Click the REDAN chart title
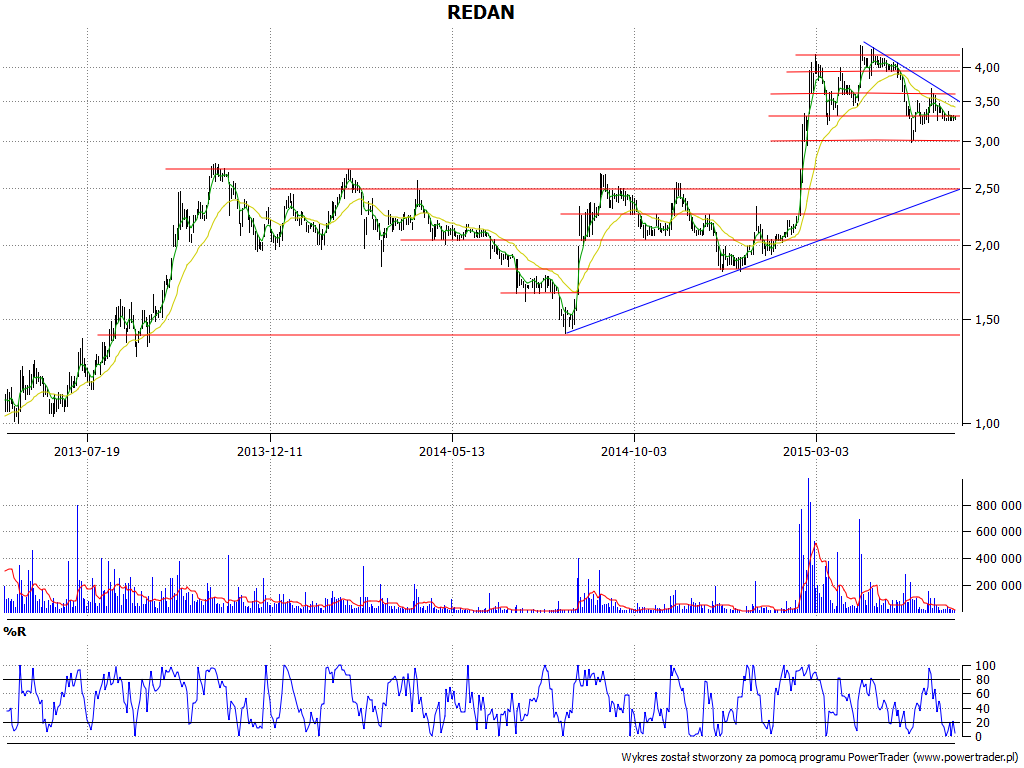Image resolution: width=1024 pixels, height=768 pixels. coord(481,12)
